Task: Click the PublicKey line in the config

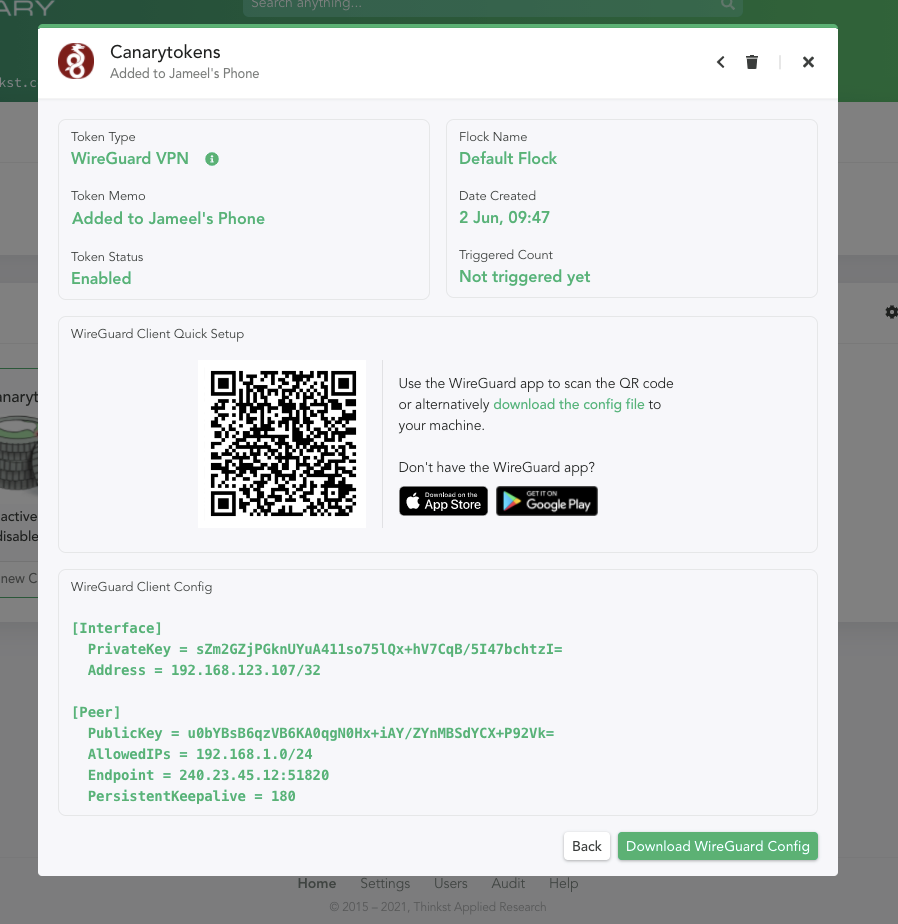Action: click(x=321, y=734)
